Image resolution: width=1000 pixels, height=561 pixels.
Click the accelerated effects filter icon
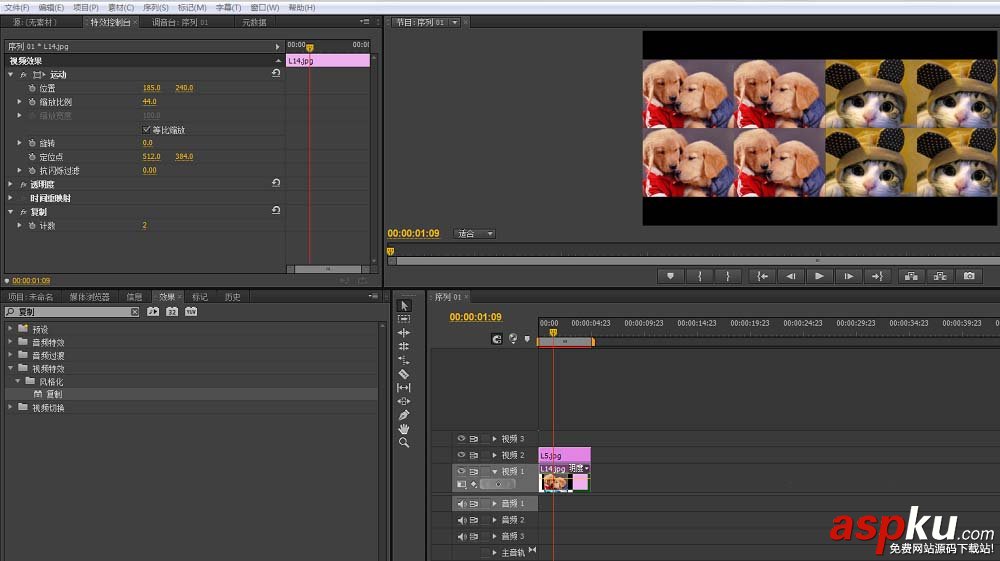[153, 312]
